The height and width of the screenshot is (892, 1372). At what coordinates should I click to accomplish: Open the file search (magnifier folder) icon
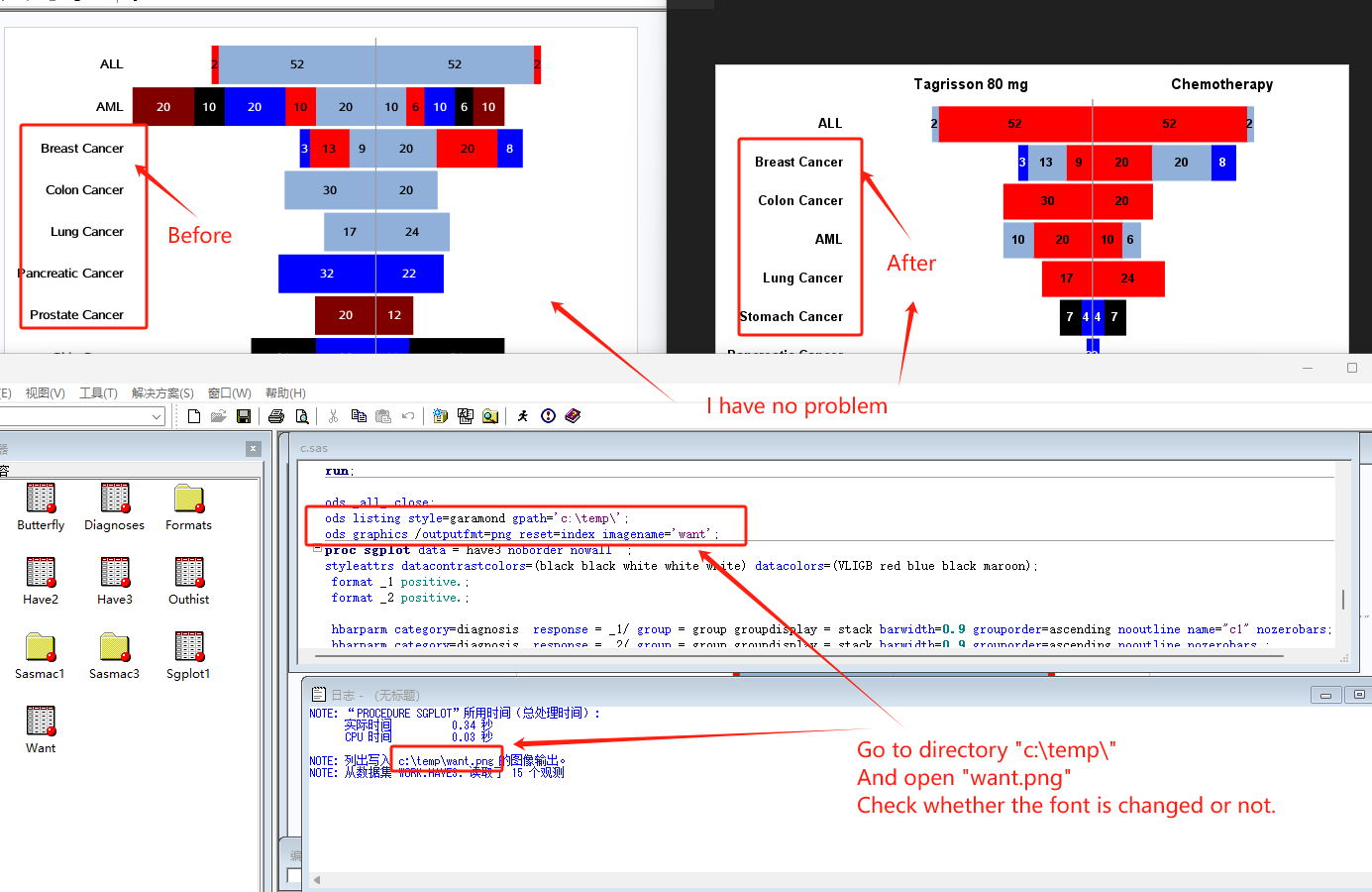click(489, 415)
